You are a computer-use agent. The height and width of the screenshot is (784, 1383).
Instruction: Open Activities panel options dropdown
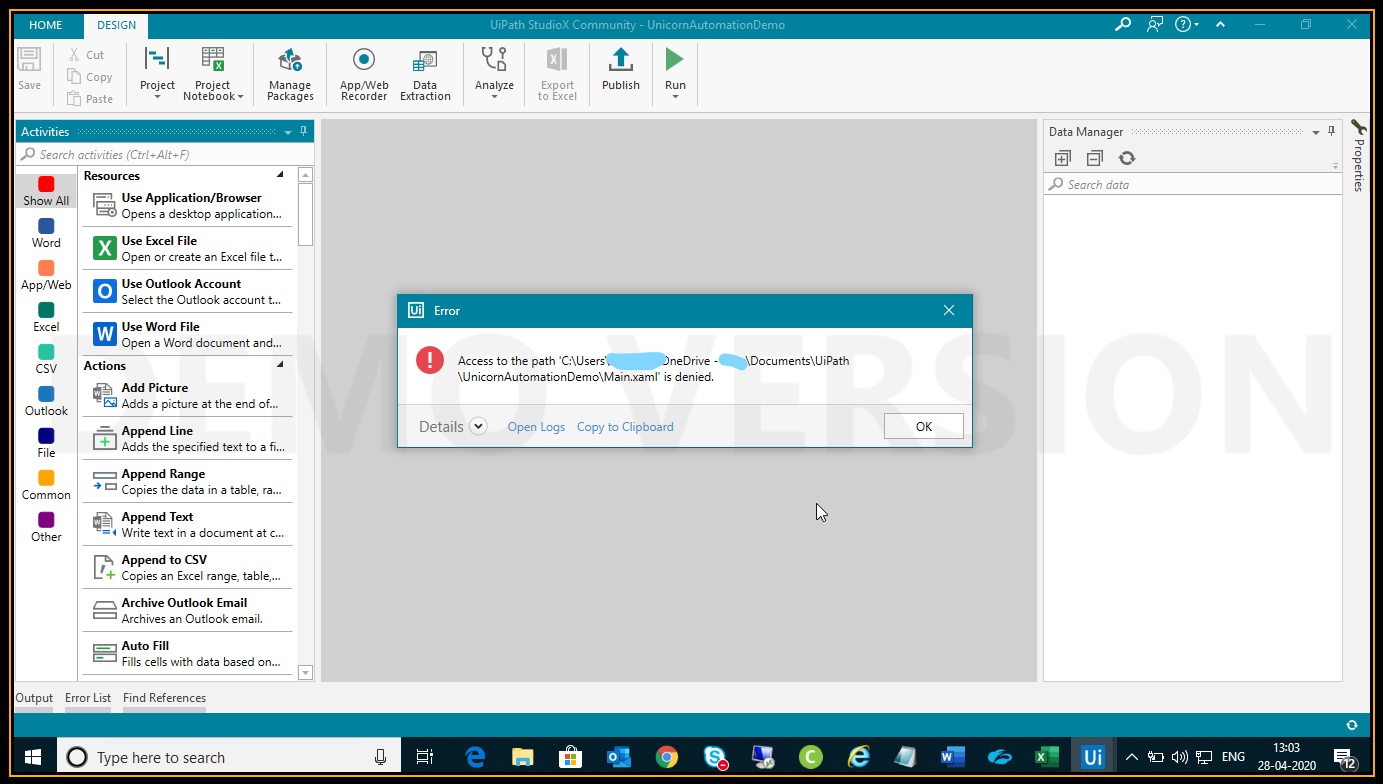pos(287,132)
